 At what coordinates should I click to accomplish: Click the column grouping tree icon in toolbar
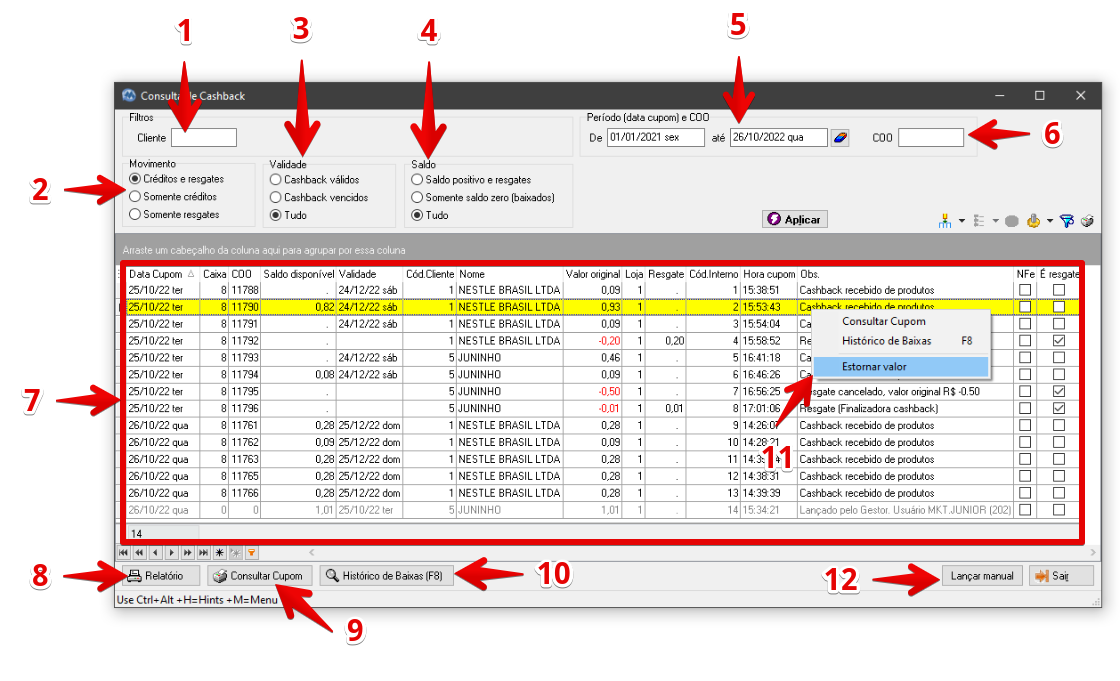tap(945, 222)
